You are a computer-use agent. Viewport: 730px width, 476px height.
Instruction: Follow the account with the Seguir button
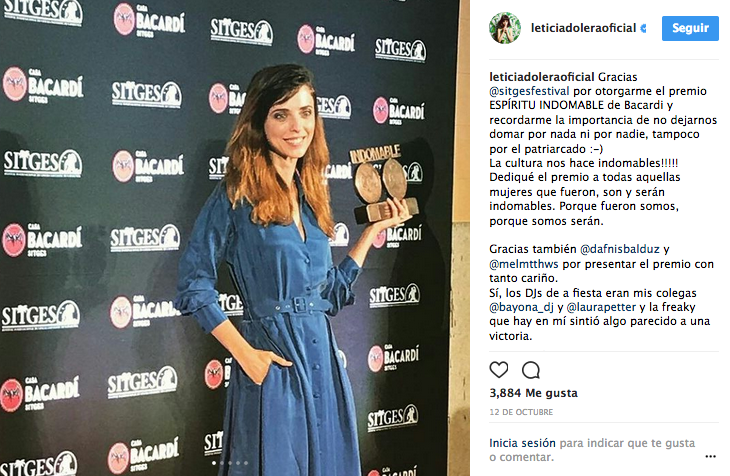click(x=690, y=28)
